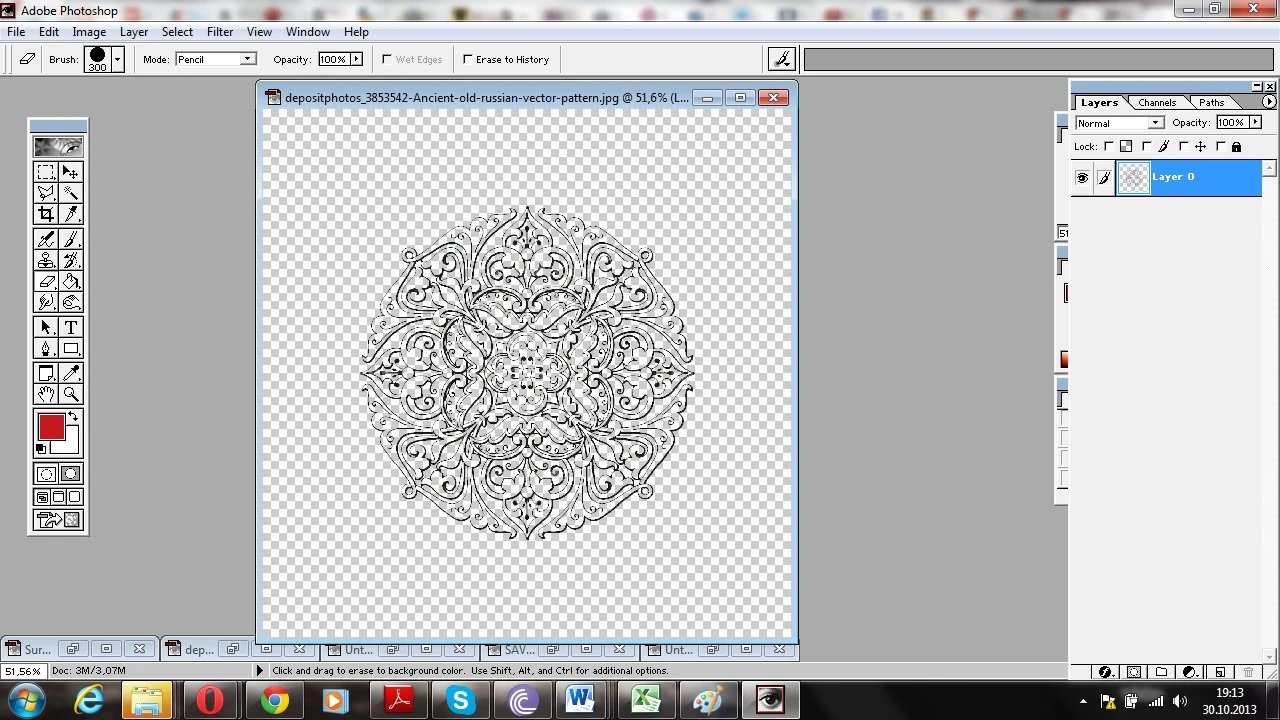This screenshot has height=720, width=1280.
Task: Switch to the Channels tab
Action: coord(1157,103)
